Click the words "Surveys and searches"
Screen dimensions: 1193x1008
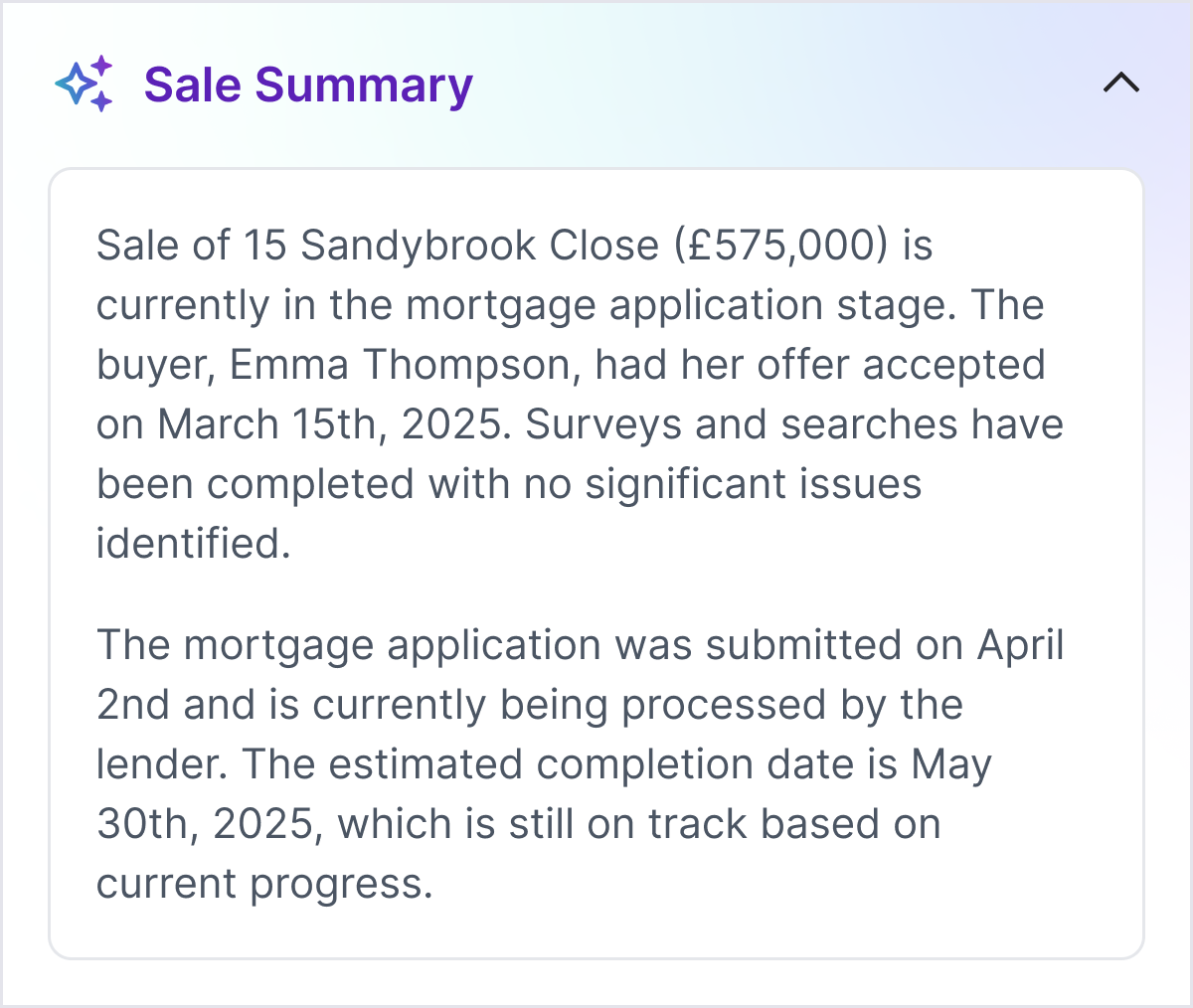coord(744,424)
